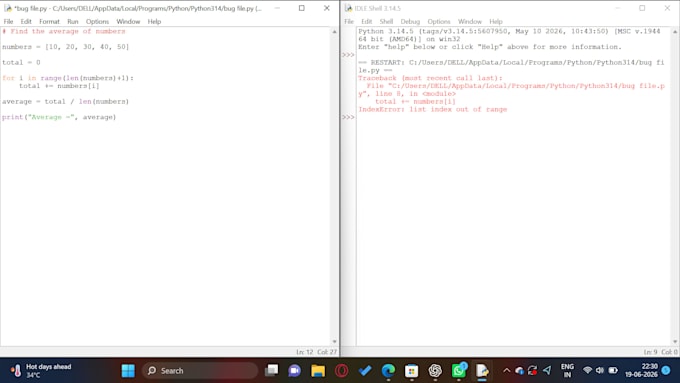Maximize the IDLE Shell window
This screenshot has width=680, height=383.
pos(642,8)
